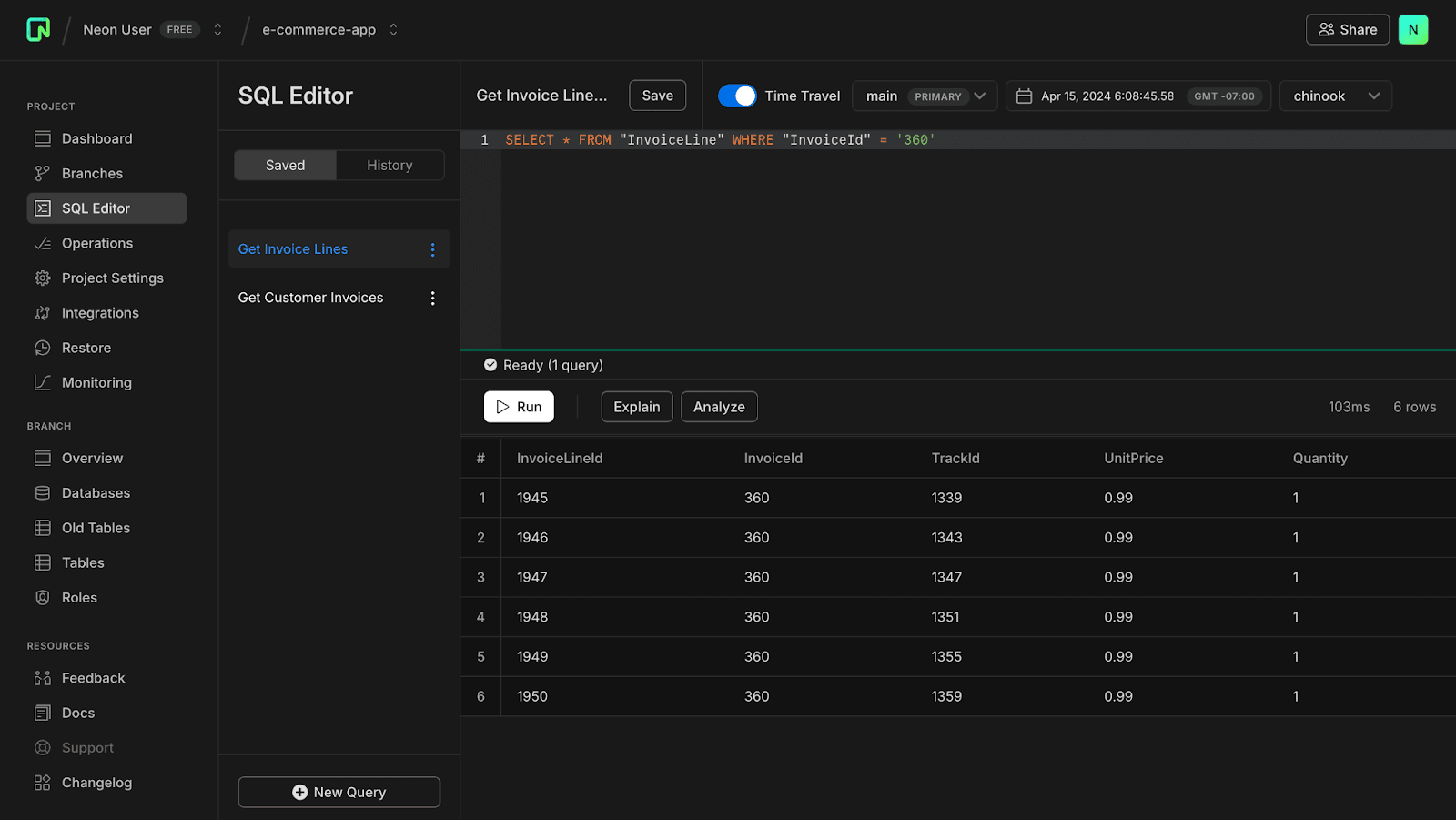Open the Restore menu item

coord(86,348)
